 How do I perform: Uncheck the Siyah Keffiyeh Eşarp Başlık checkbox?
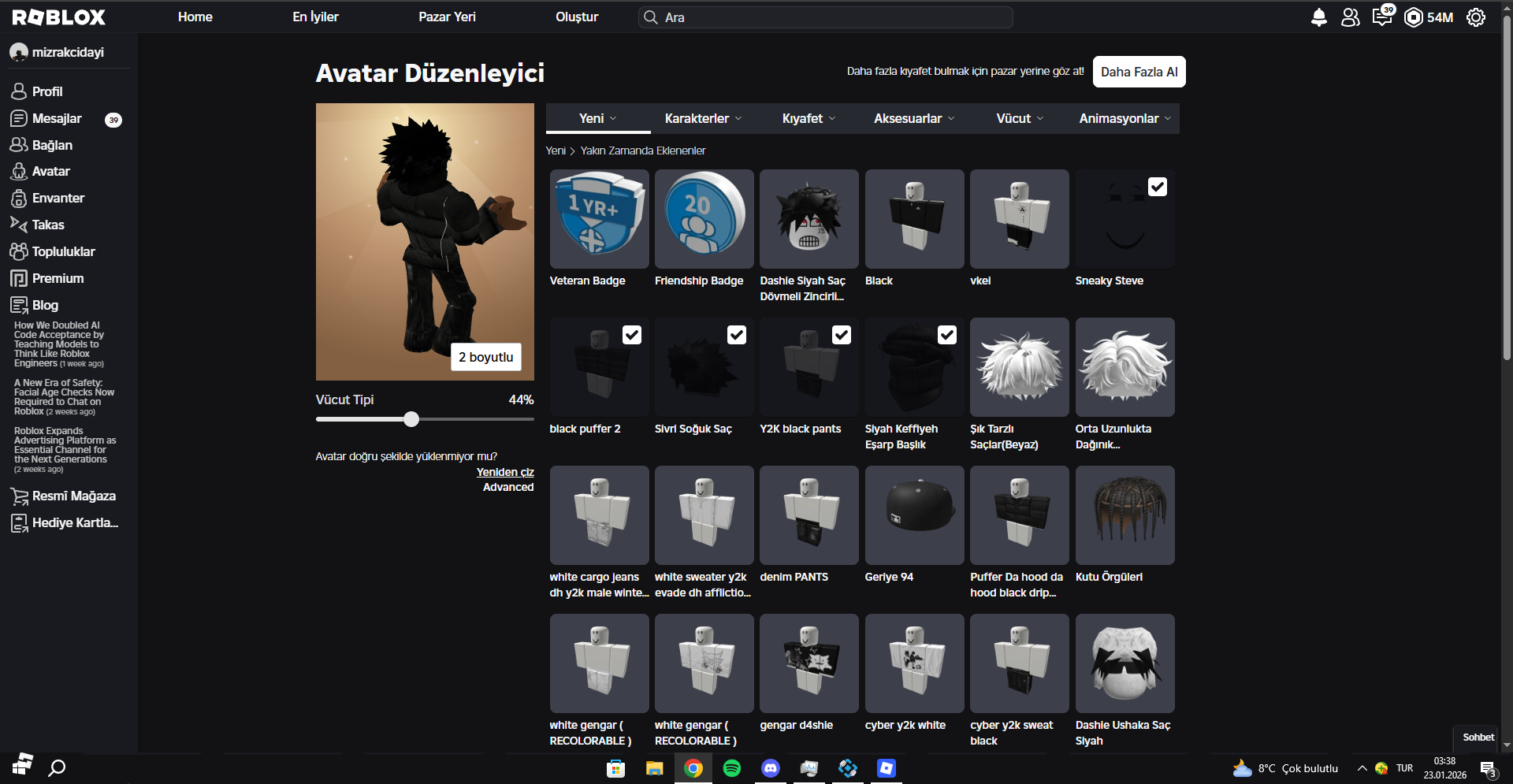pyautogui.click(x=947, y=335)
